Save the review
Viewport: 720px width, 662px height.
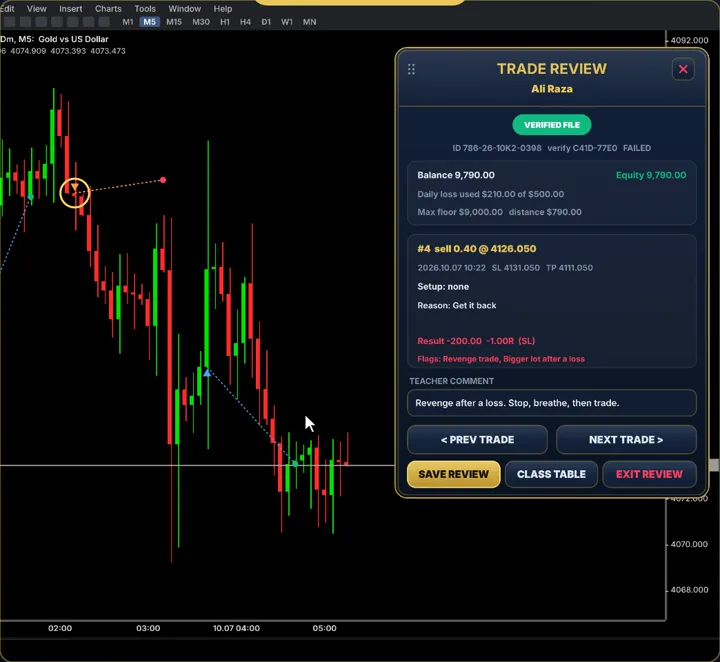click(x=454, y=474)
